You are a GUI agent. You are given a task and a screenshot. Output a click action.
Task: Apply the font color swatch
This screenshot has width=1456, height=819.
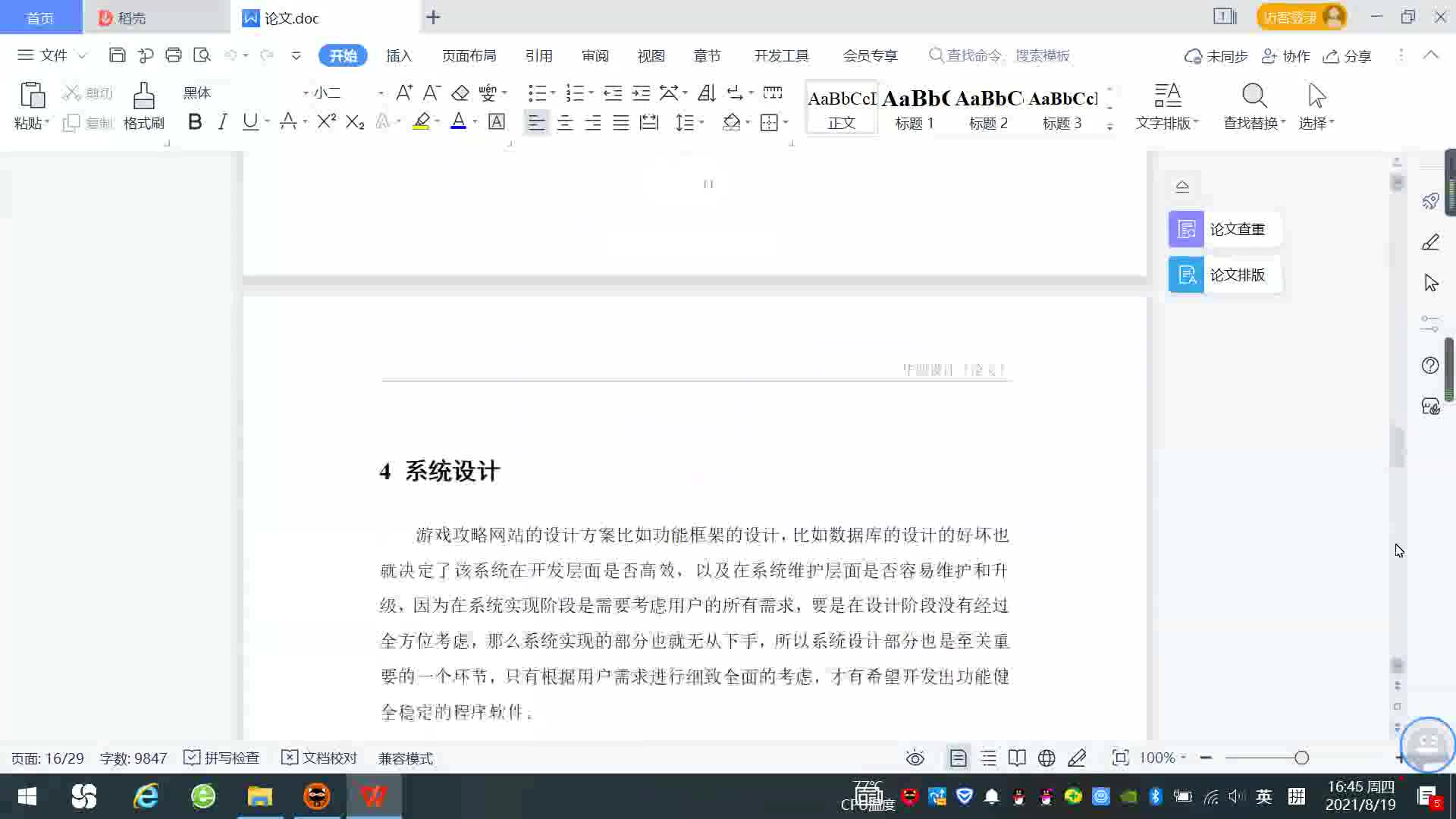pos(458,121)
